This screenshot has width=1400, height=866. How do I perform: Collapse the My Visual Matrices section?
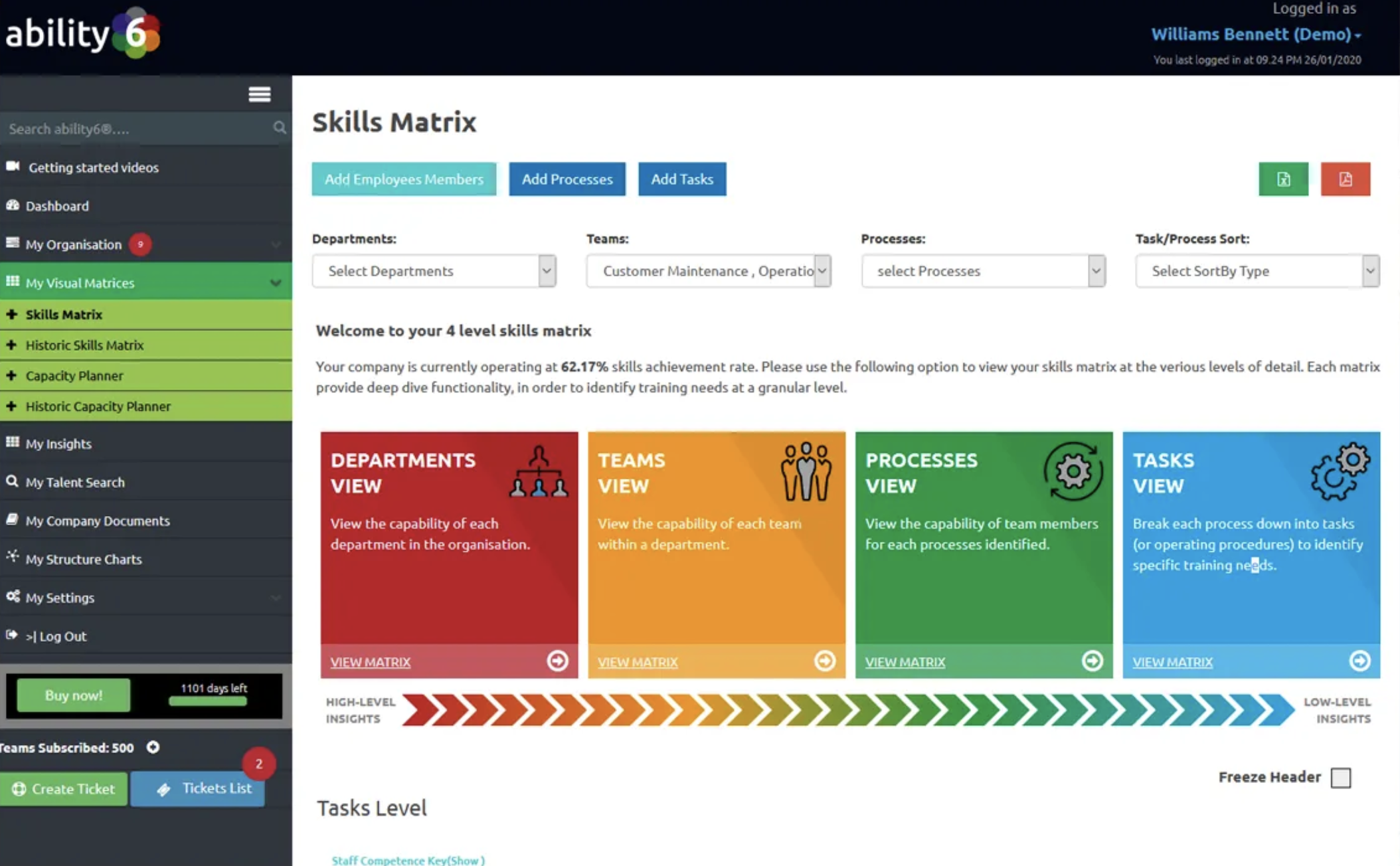pyautogui.click(x=275, y=283)
